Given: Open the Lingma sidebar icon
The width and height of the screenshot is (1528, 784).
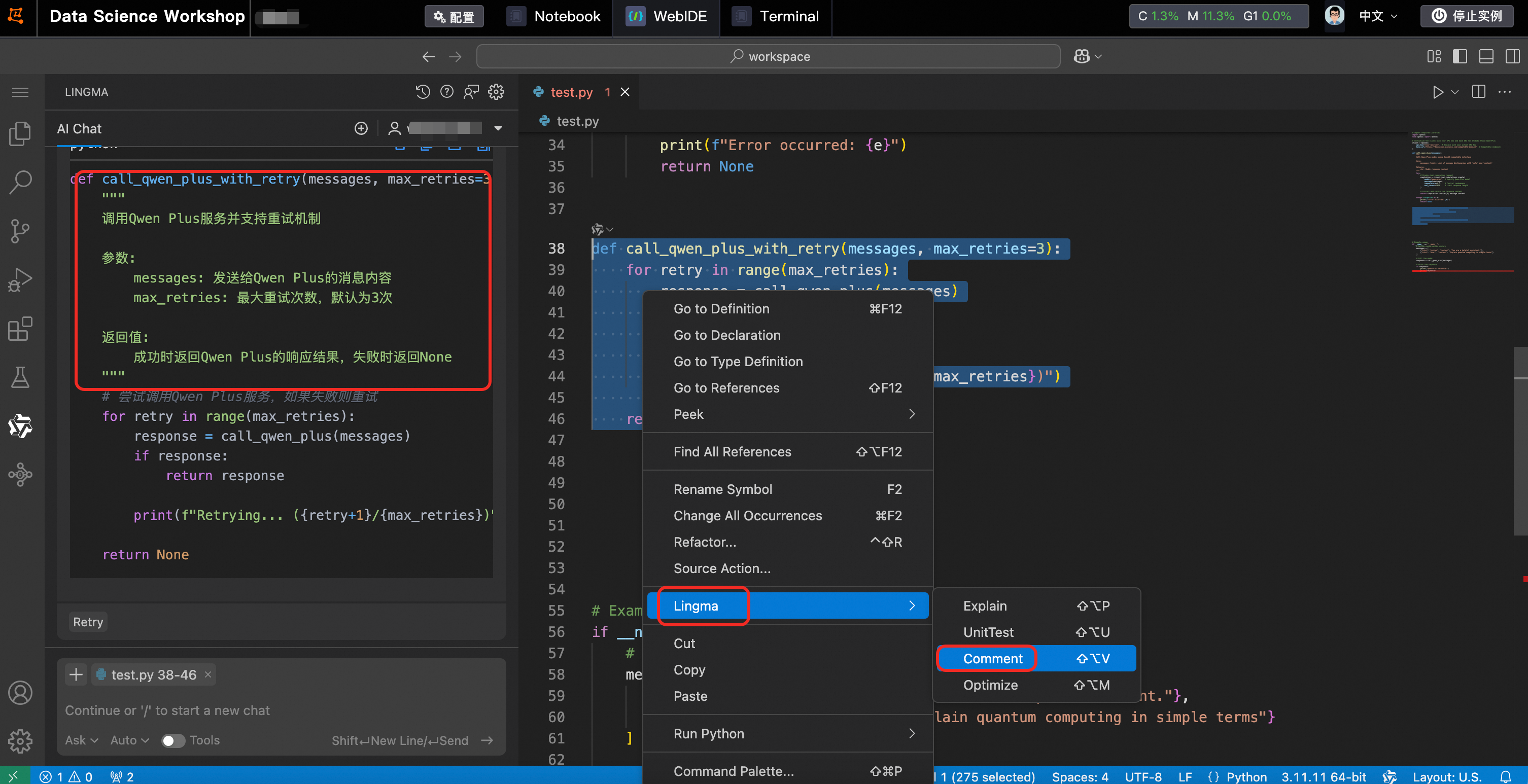Looking at the screenshot, I should [x=20, y=426].
